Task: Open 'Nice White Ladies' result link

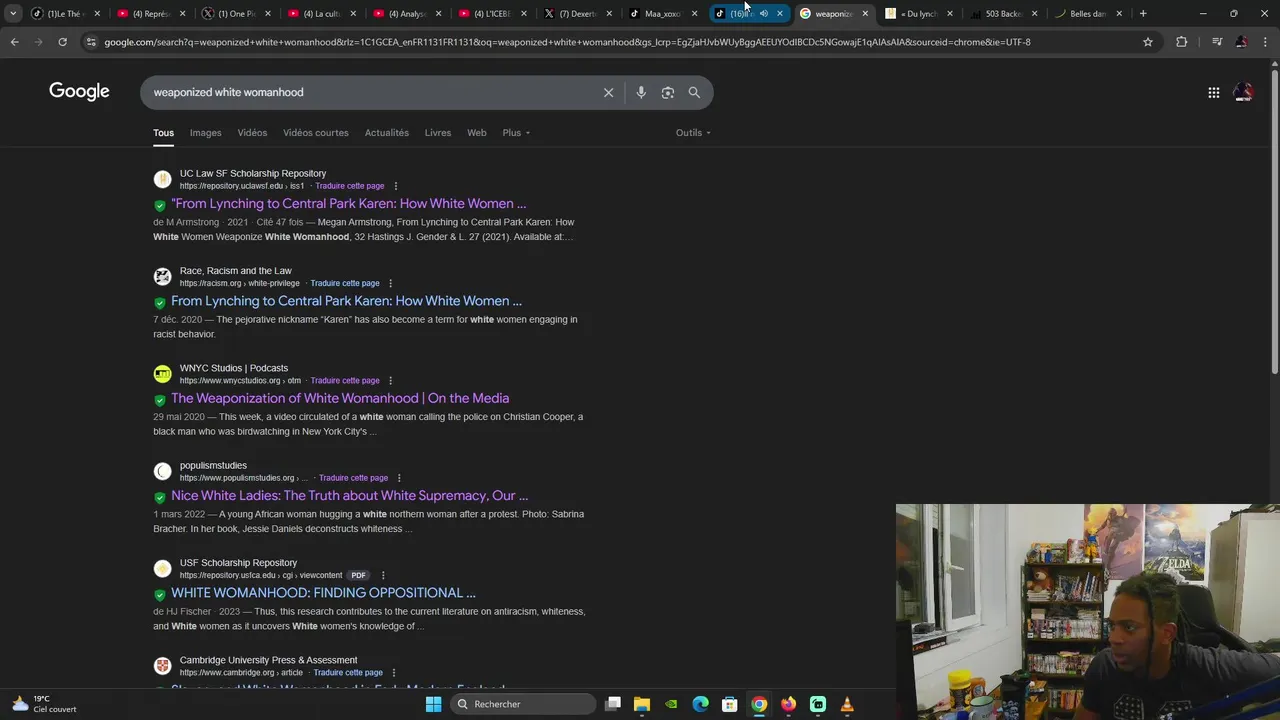Action: tap(349, 496)
